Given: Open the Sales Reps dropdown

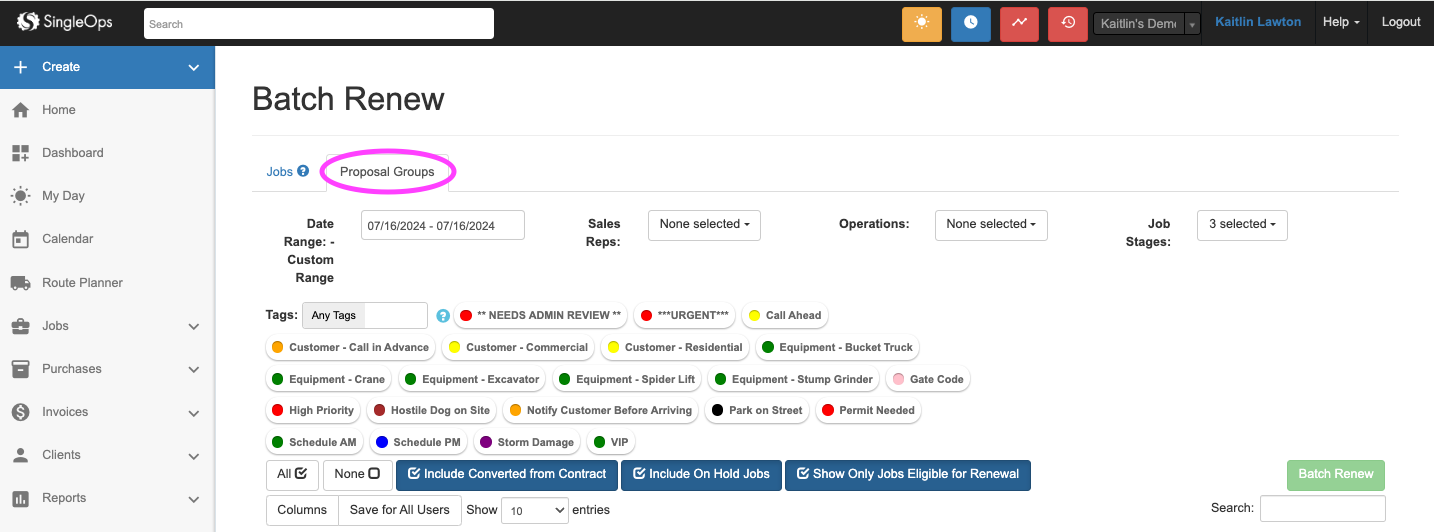Looking at the screenshot, I should [704, 225].
